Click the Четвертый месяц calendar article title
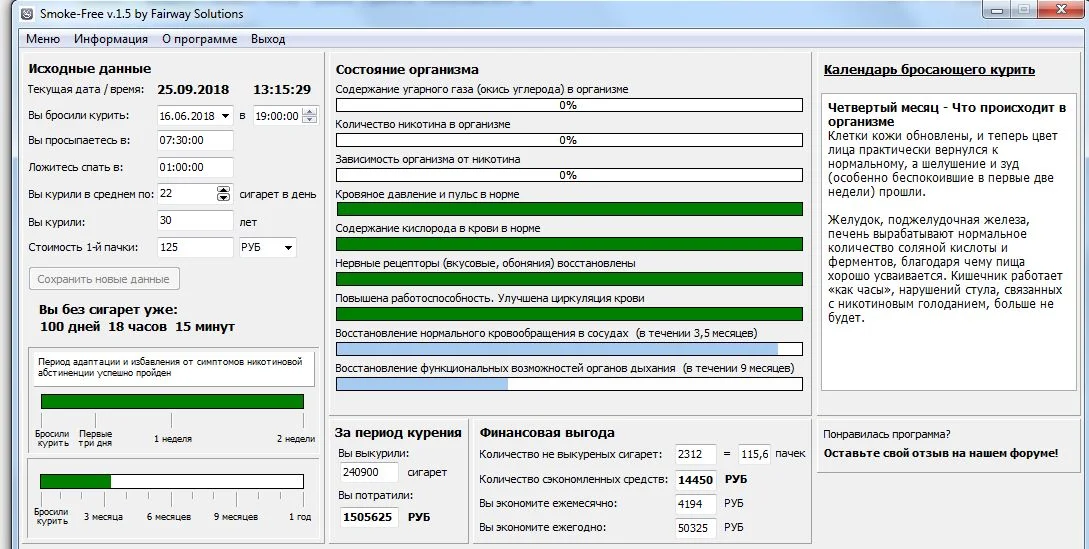Screen dimensions: 1089x549 tap(947, 115)
